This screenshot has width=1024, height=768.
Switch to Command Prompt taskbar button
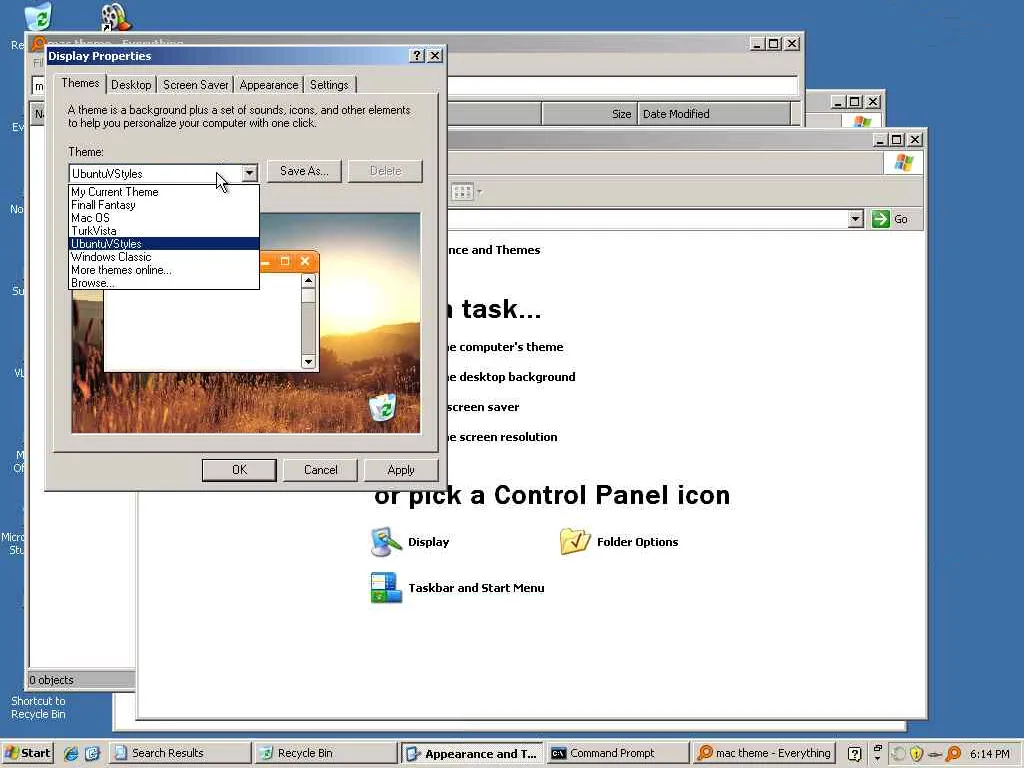[x=618, y=753]
